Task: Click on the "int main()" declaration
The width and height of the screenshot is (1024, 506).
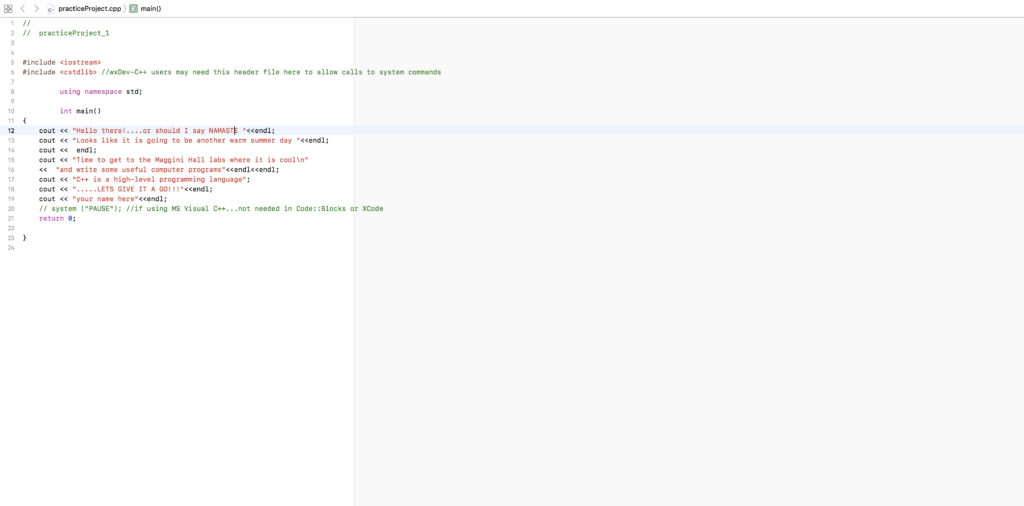Action: tap(80, 111)
